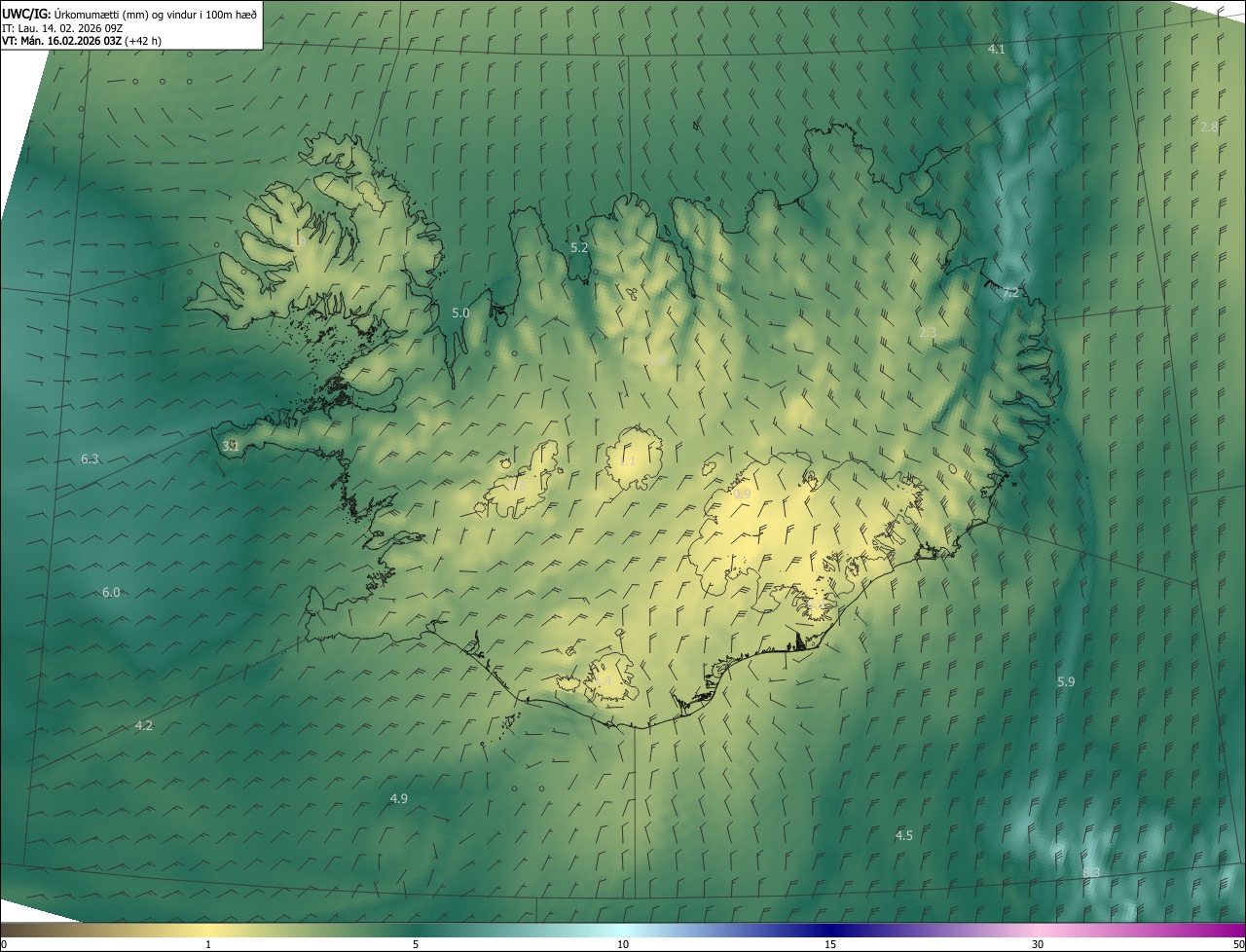Viewport: 1246px width, 952px height.
Task: Click the map value label 6.0
Action: 111,593
